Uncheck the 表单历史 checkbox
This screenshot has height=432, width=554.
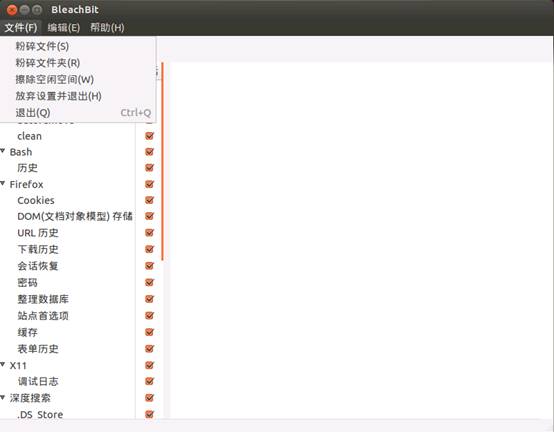[x=149, y=349]
